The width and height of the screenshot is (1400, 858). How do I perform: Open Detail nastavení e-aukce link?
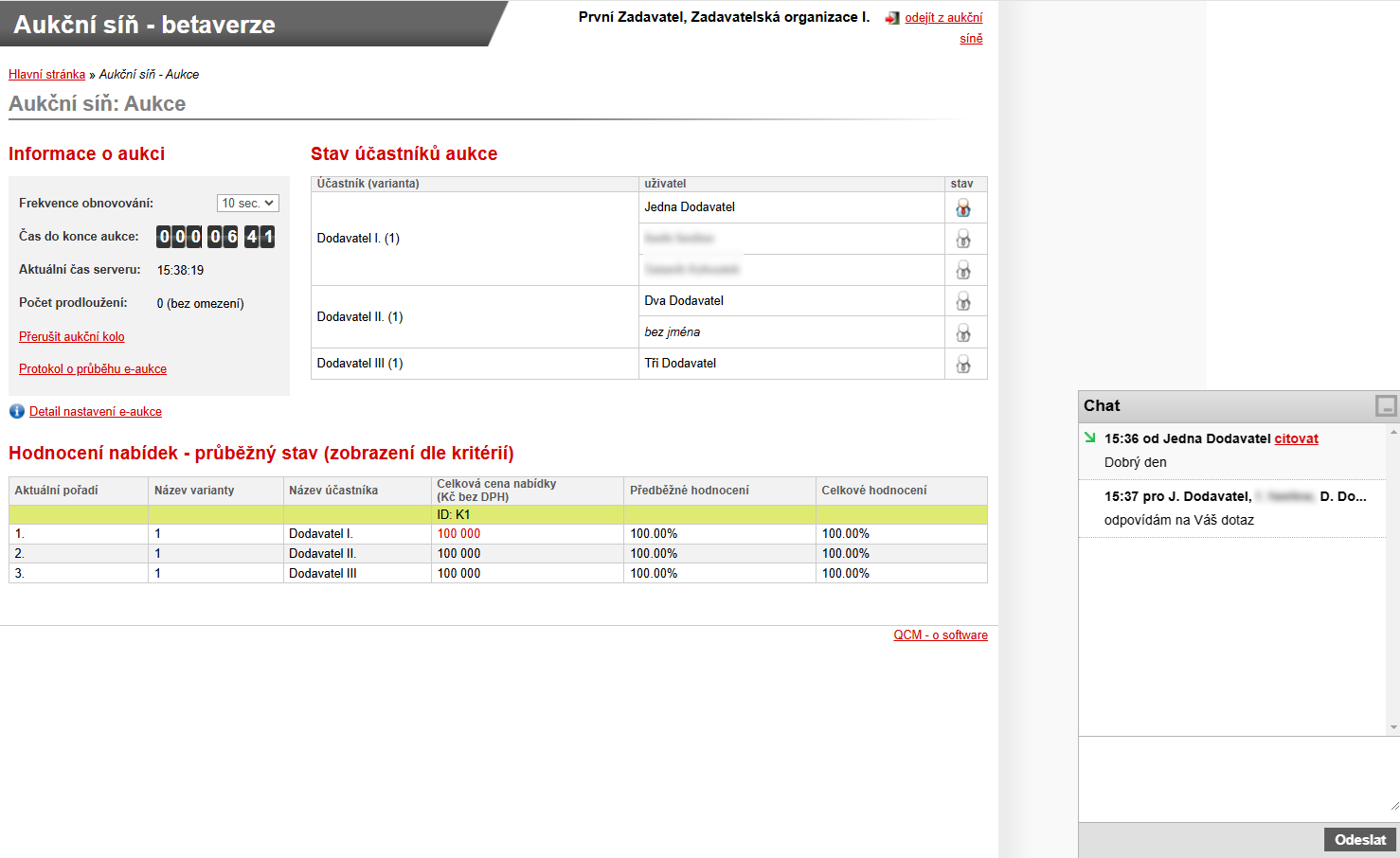pyautogui.click(x=96, y=411)
